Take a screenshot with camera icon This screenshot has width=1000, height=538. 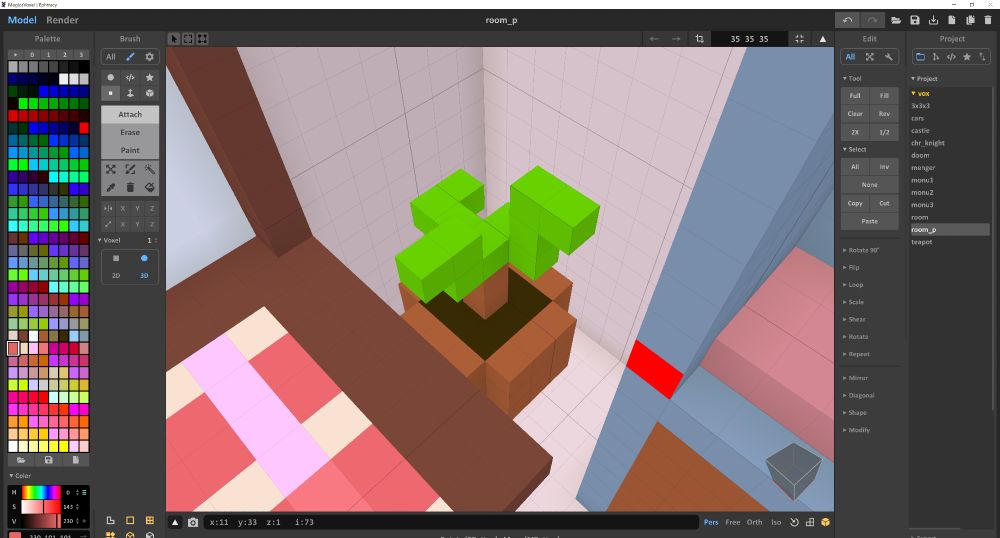[x=193, y=522]
